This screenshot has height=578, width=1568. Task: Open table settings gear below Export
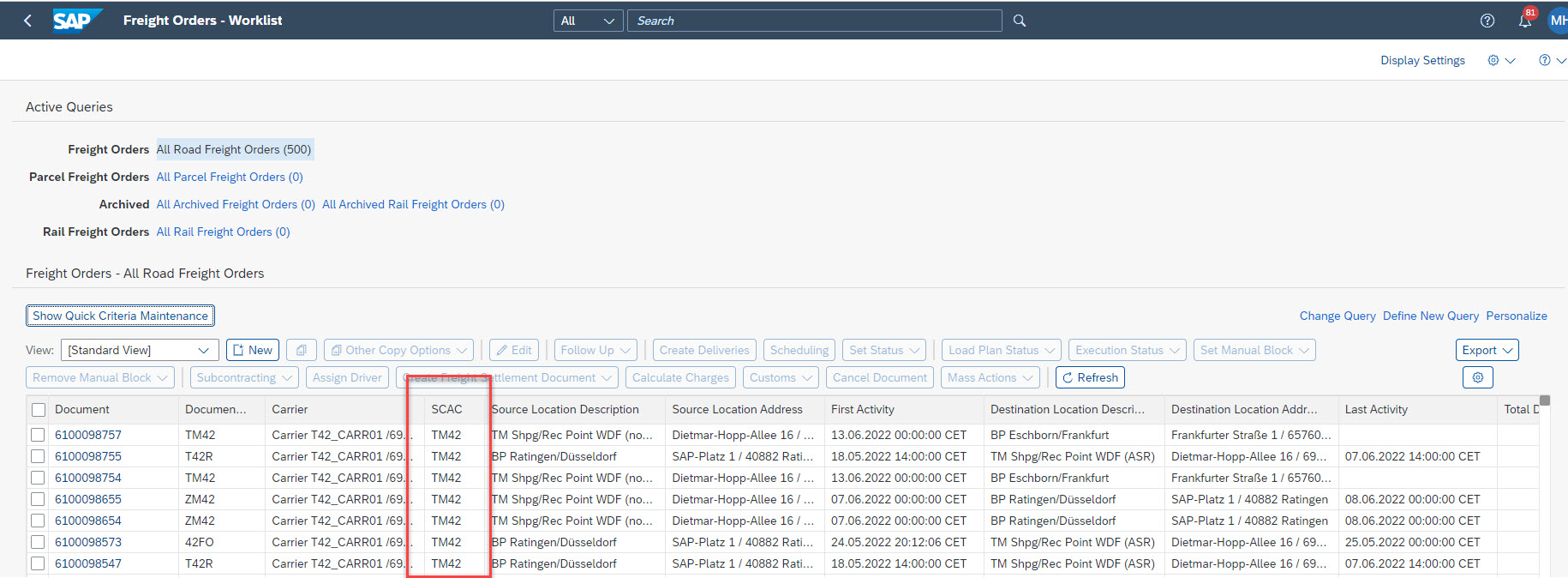click(x=1477, y=377)
